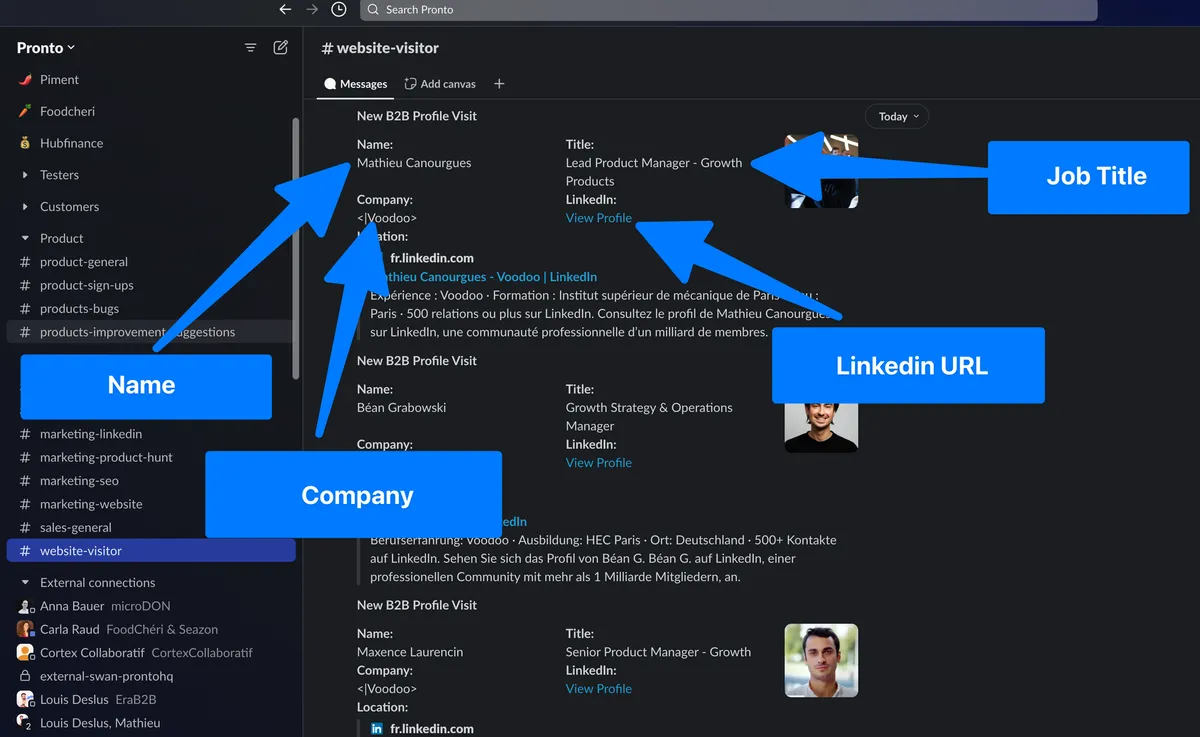Go forward with the right arrow icon
This screenshot has height=737, width=1200.
pyautogui.click(x=312, y=9)
